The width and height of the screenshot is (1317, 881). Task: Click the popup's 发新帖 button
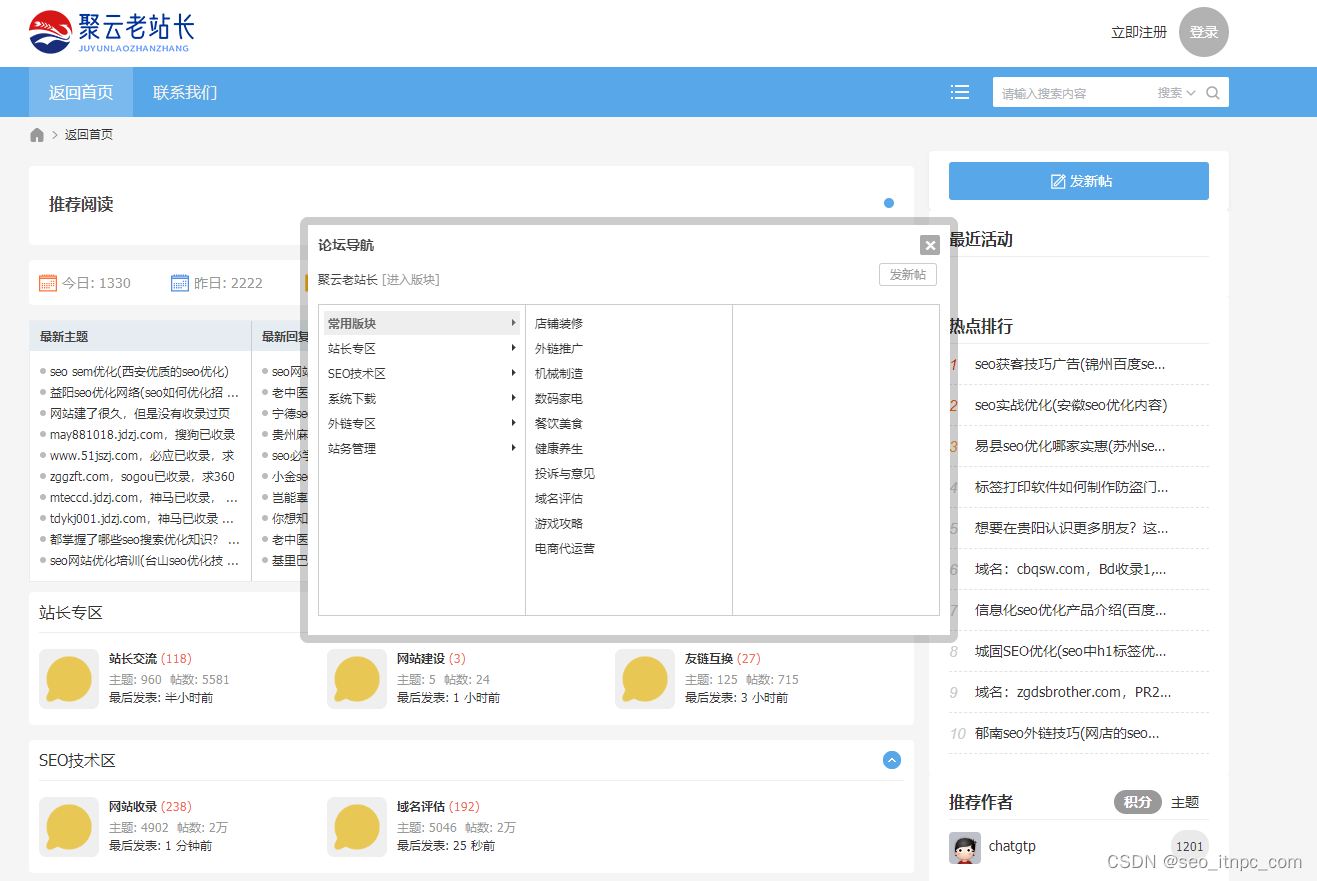coord(908,274)
